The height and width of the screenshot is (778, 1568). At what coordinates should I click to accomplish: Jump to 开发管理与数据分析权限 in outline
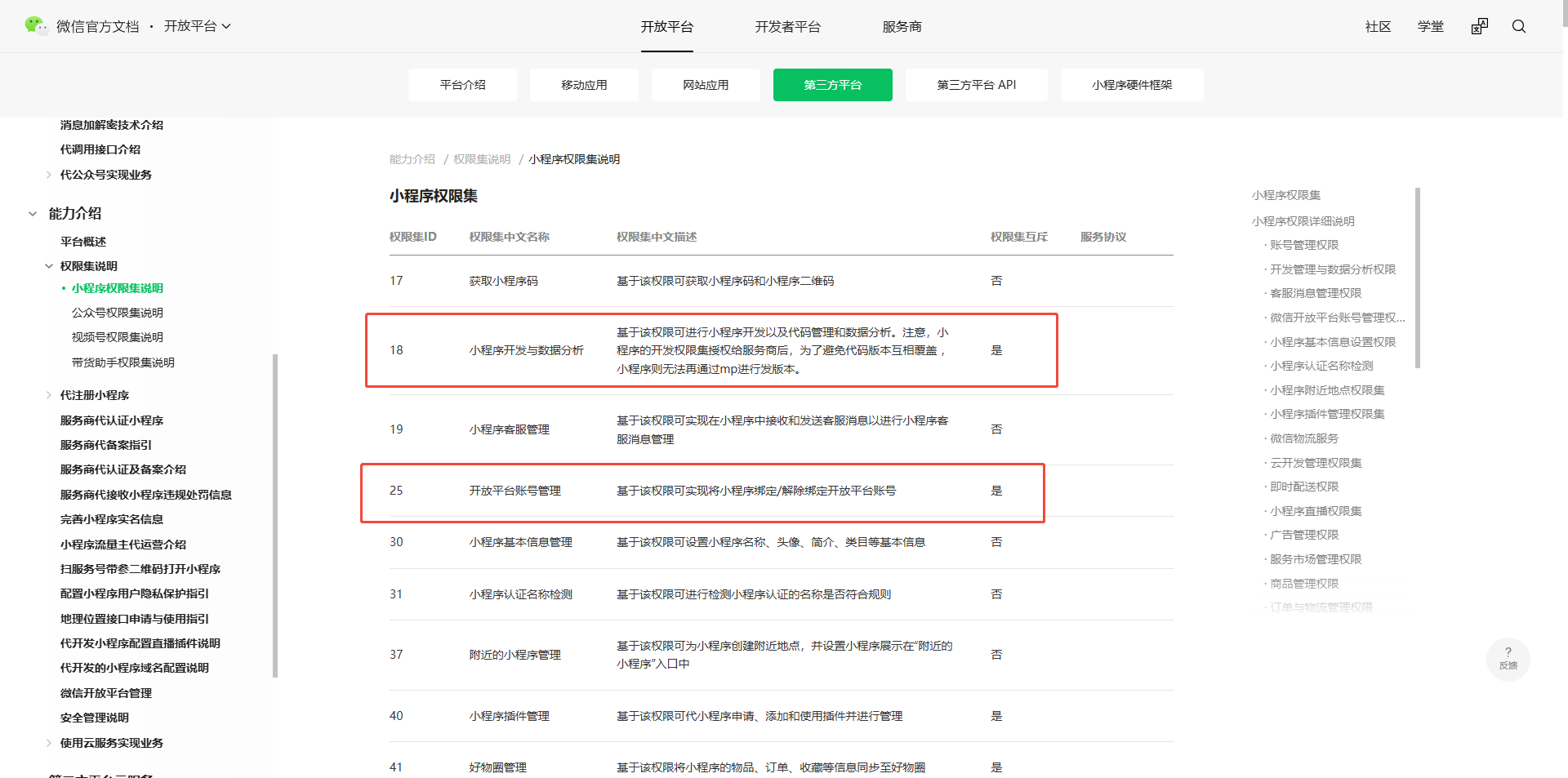[1333, 269]
